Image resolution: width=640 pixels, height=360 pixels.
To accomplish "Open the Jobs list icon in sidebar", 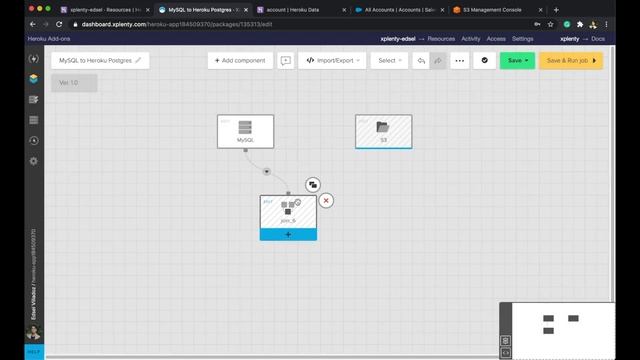I will click(x=34, y=100).
